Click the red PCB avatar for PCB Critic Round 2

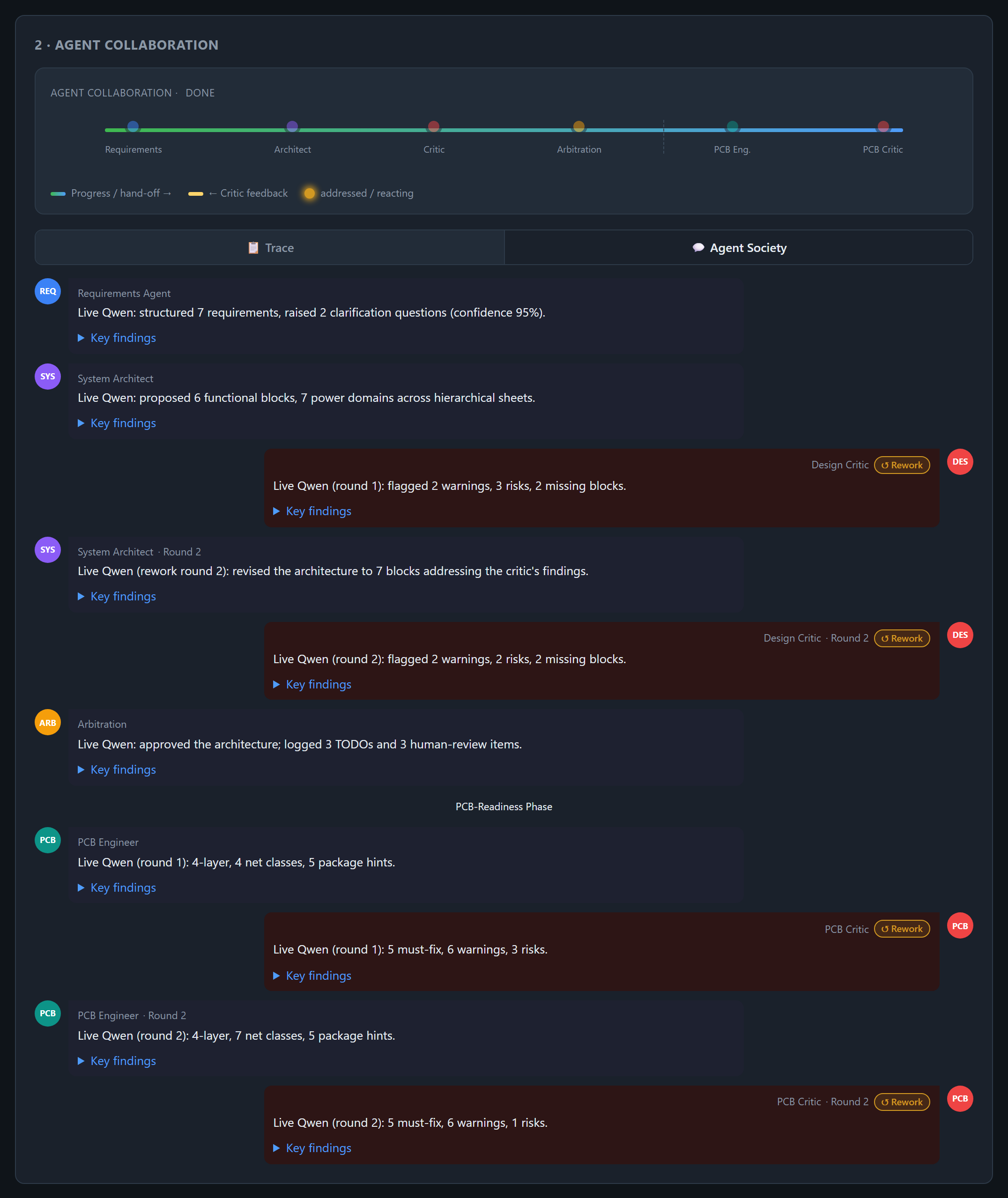click(x=960, y=1098)
